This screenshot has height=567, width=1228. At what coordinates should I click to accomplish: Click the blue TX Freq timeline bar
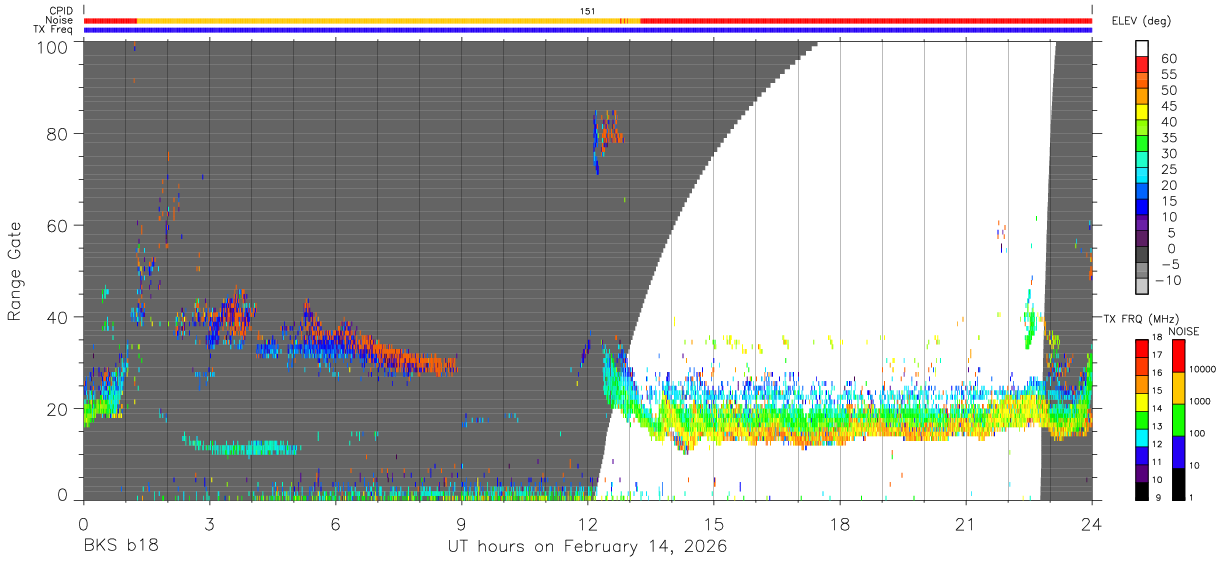pyautogui.click(x=587, y=30)
